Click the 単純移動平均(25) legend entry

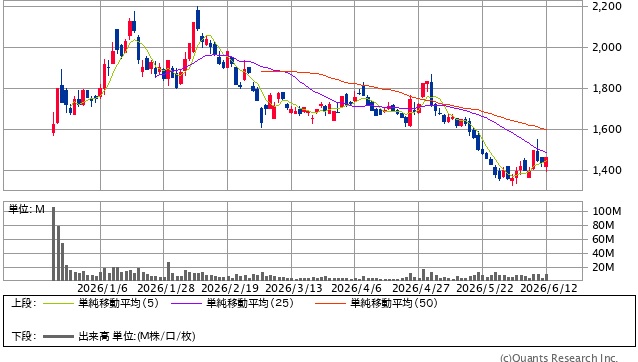[x=250, y=303]
